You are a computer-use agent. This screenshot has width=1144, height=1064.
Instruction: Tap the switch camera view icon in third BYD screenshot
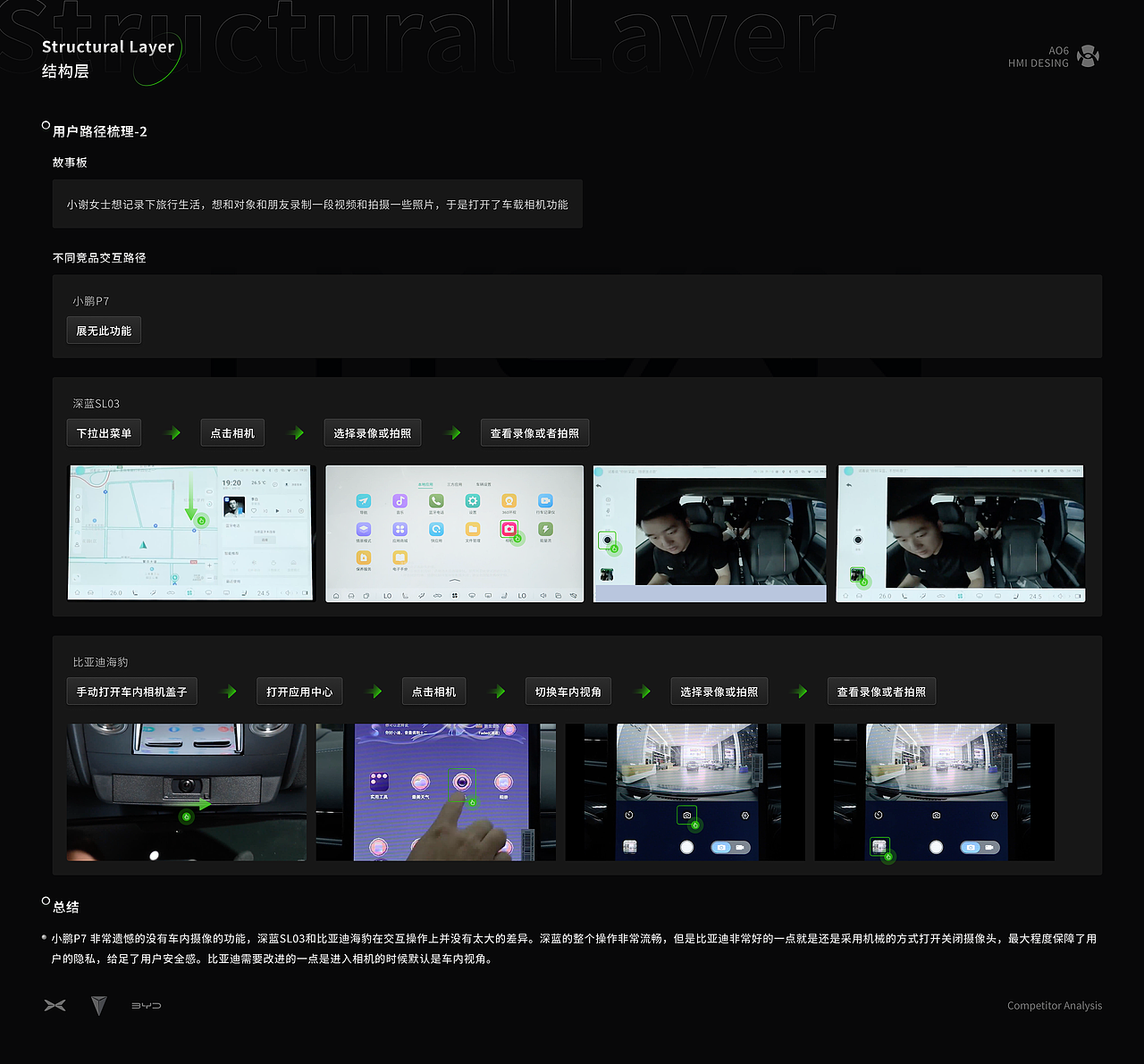(686, 815)
